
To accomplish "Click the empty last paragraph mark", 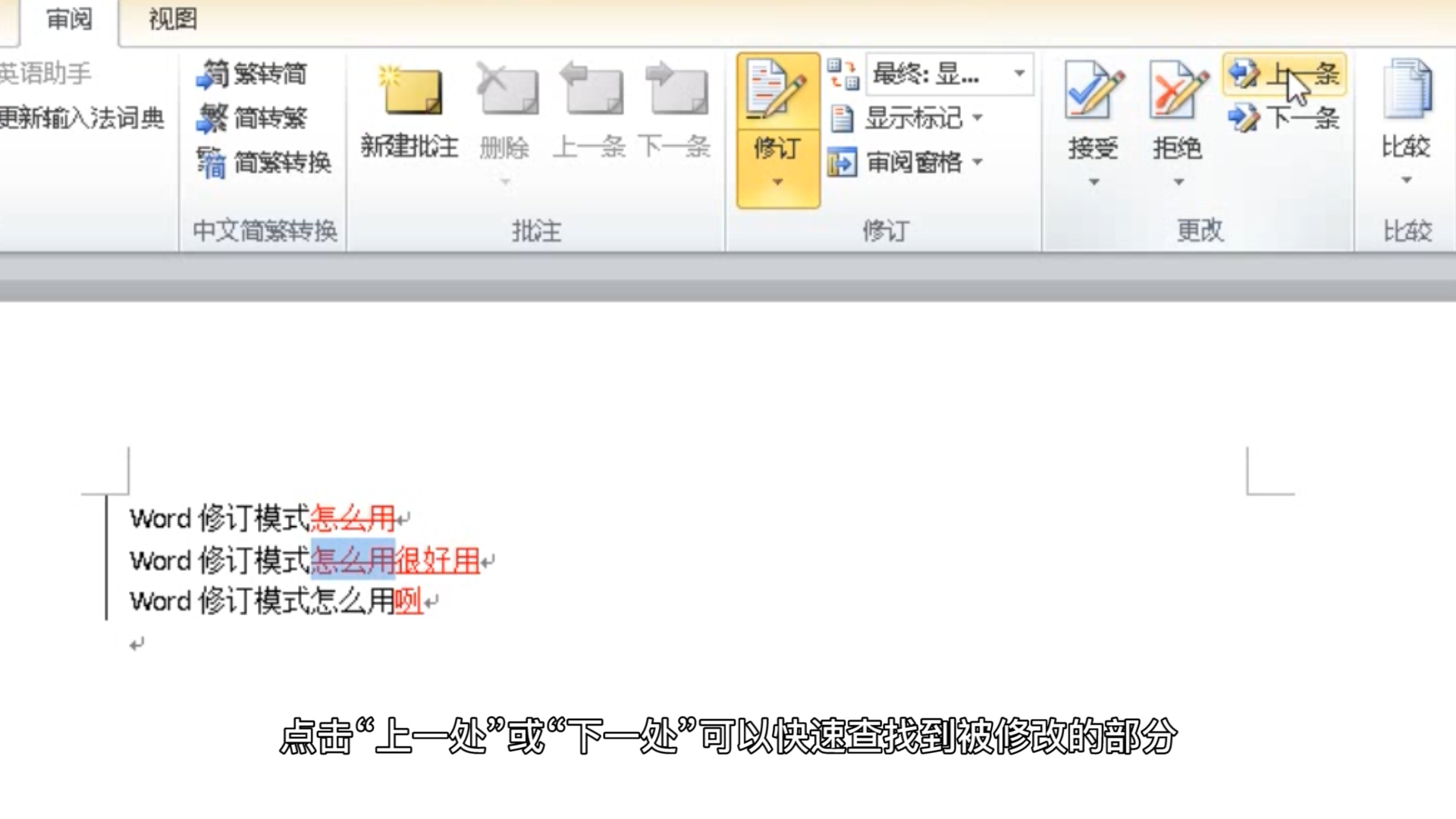I will pyautogui.click(x=136, y=645).
